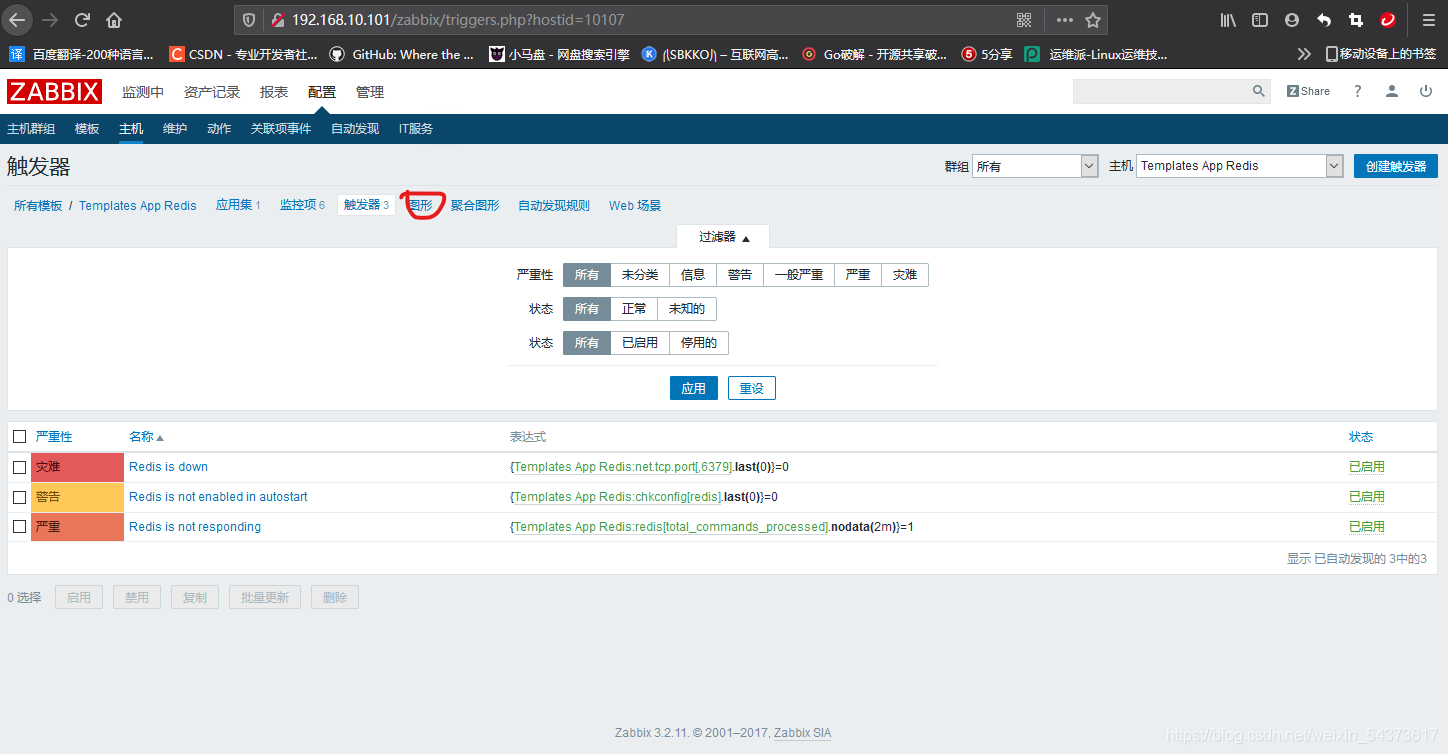Viewport: 1448px width, 754px height.
Task: Click the Zabbix search input field
Action: pyautogui.click(x=1161, y=91)
